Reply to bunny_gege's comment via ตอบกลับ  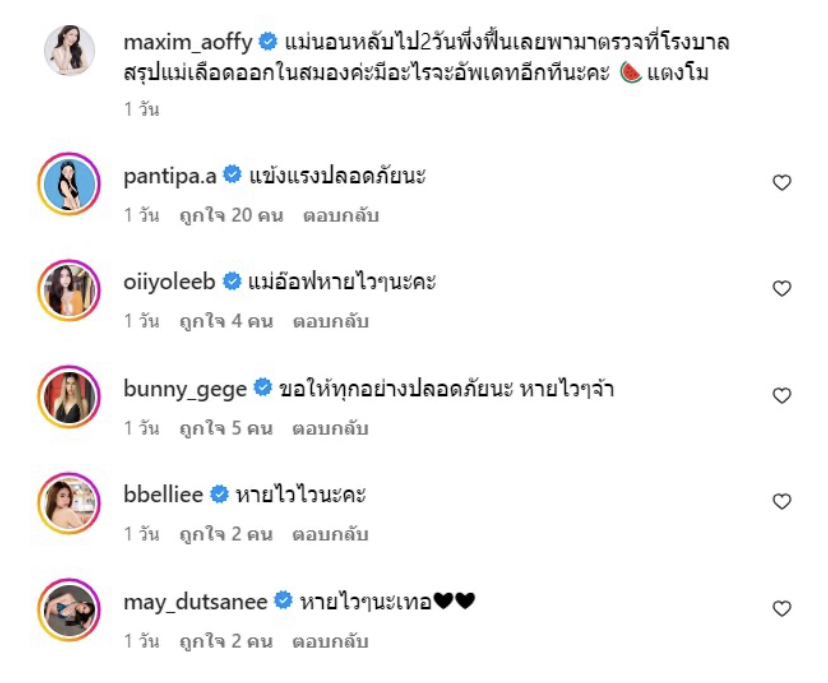[330, 428]
